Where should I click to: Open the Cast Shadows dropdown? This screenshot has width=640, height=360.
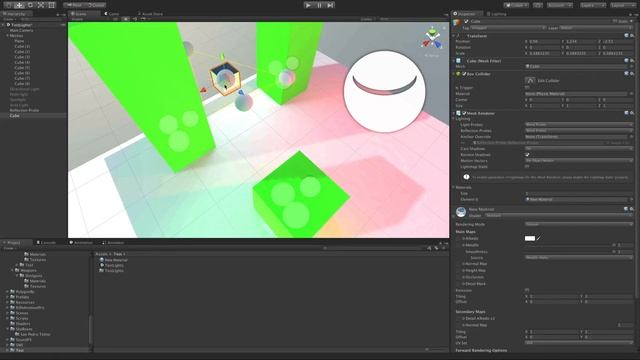(x=578, y=149)
